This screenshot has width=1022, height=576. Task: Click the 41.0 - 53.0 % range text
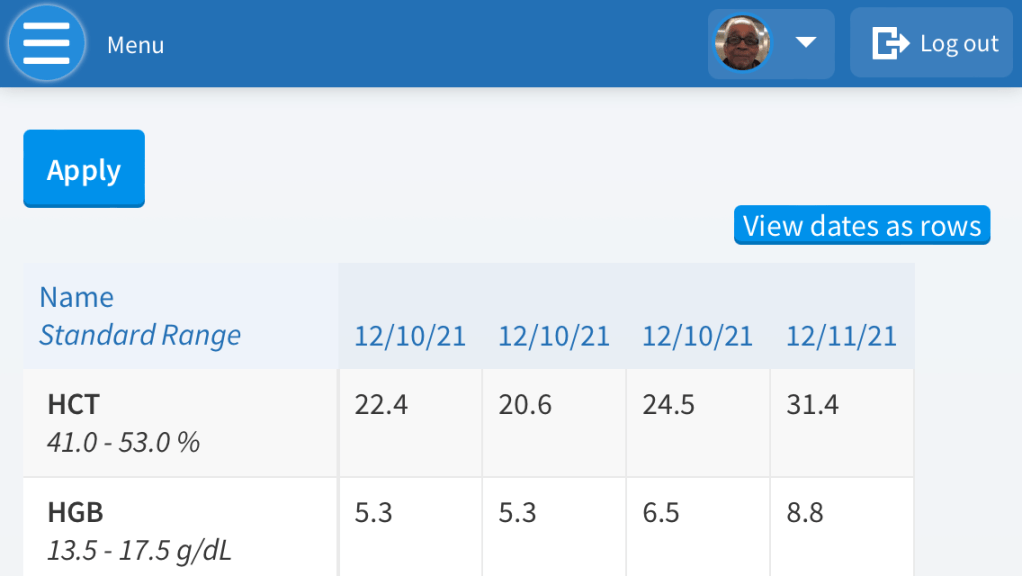(123, 442)
